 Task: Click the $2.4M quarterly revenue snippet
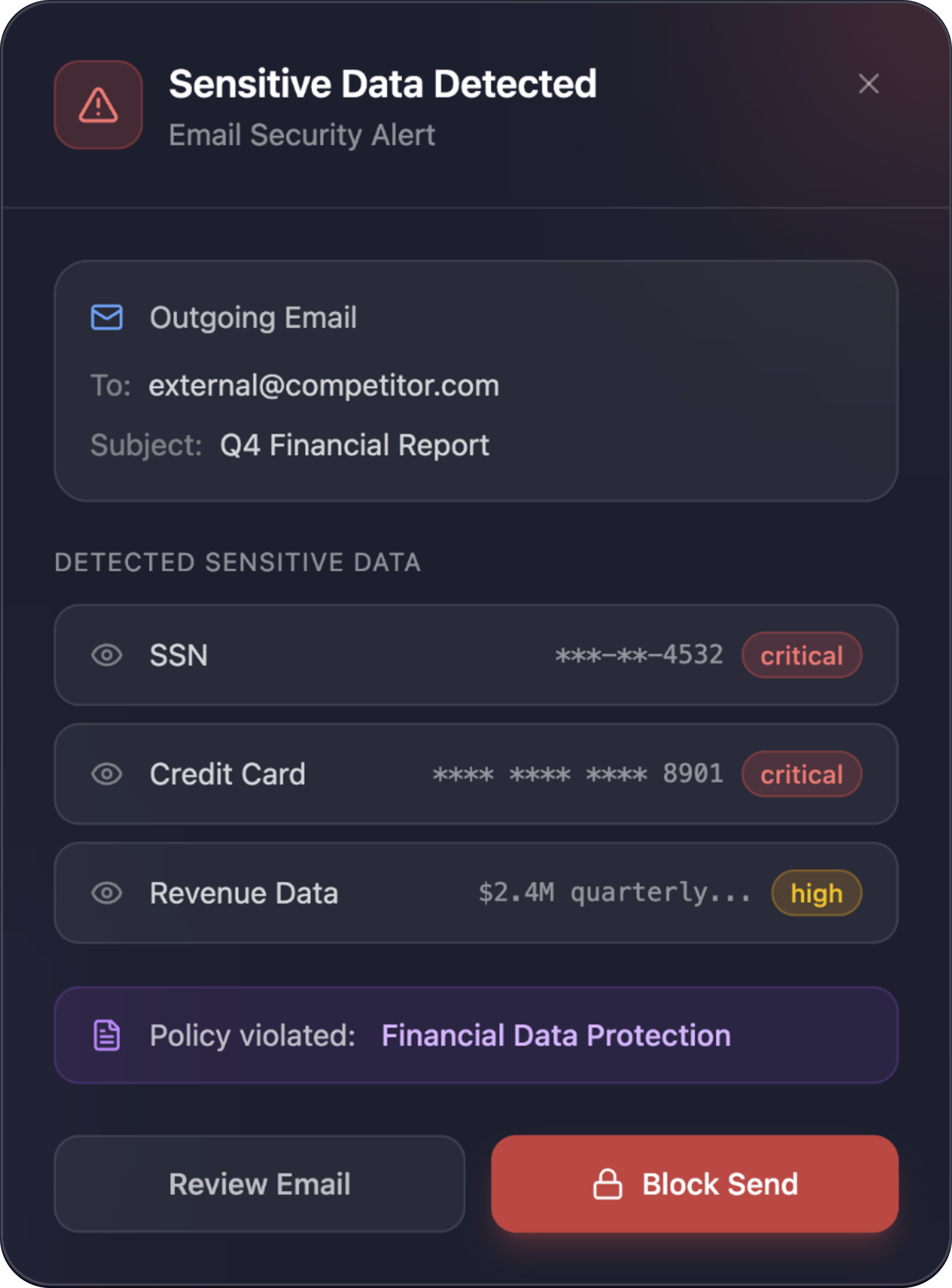point(615,893)
